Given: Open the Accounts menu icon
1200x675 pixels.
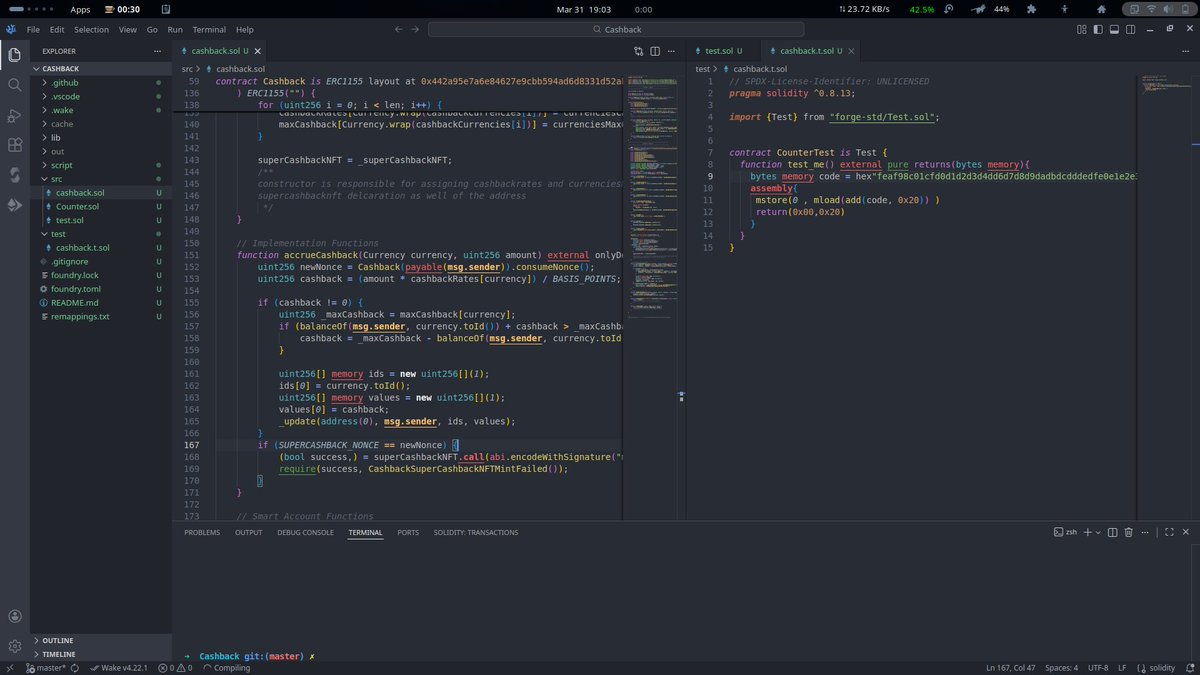Looking at the screenshot, I should tap(14, 617).
